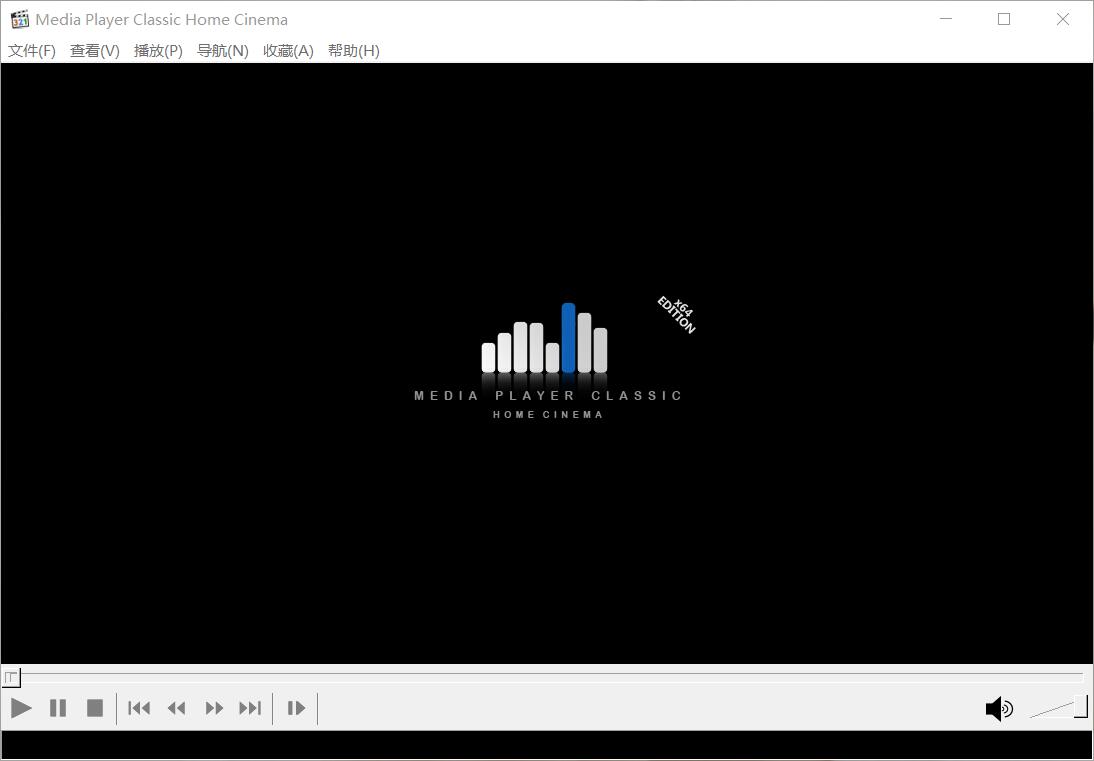Close the Media Player Classic window
Viewport: 1094px width, 761px height.
pos(1063,20)
